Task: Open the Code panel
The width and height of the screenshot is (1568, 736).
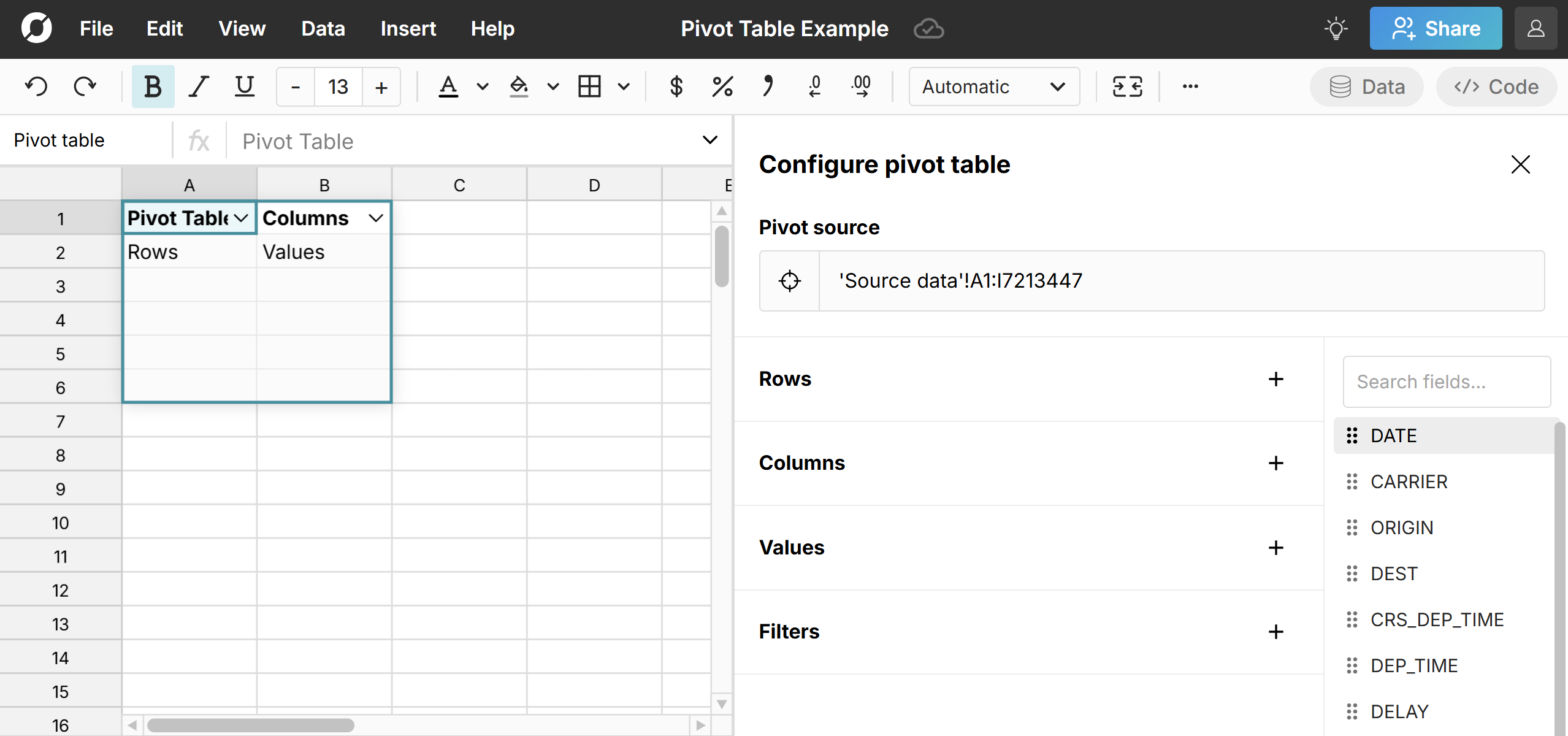Action: (x=1495, y=86)
